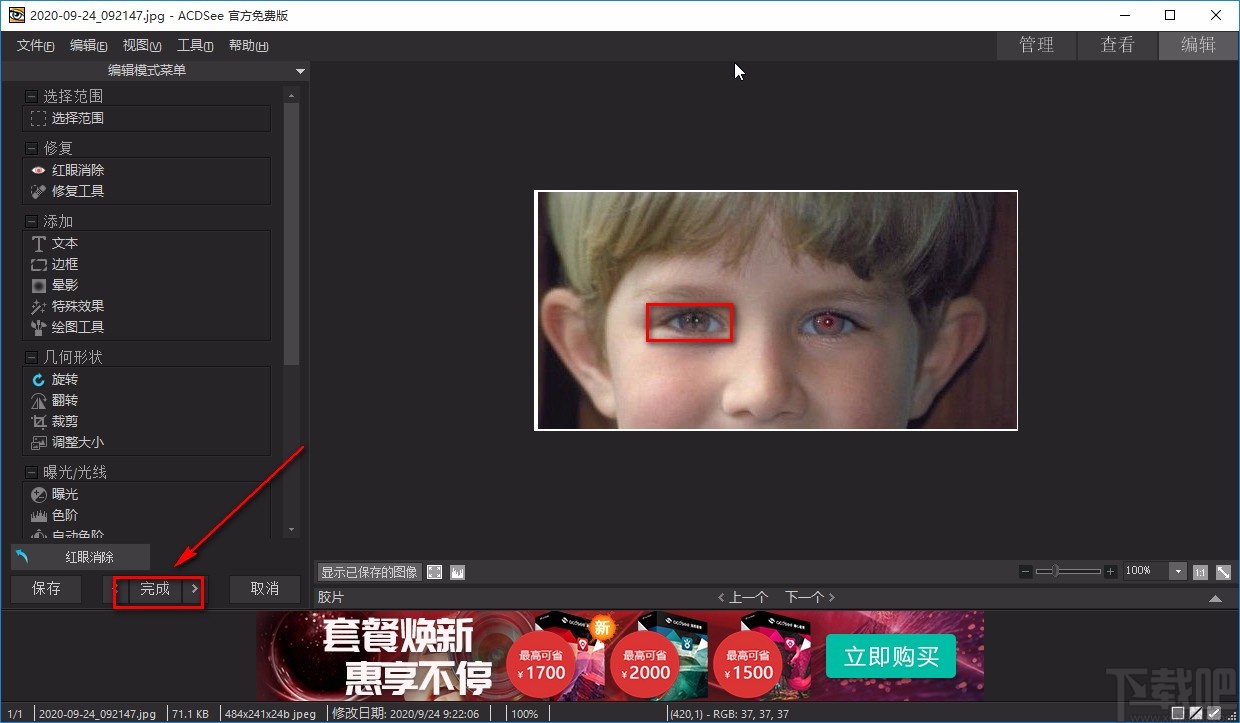
Task: Click the full screen view icon
Action: 435,572
